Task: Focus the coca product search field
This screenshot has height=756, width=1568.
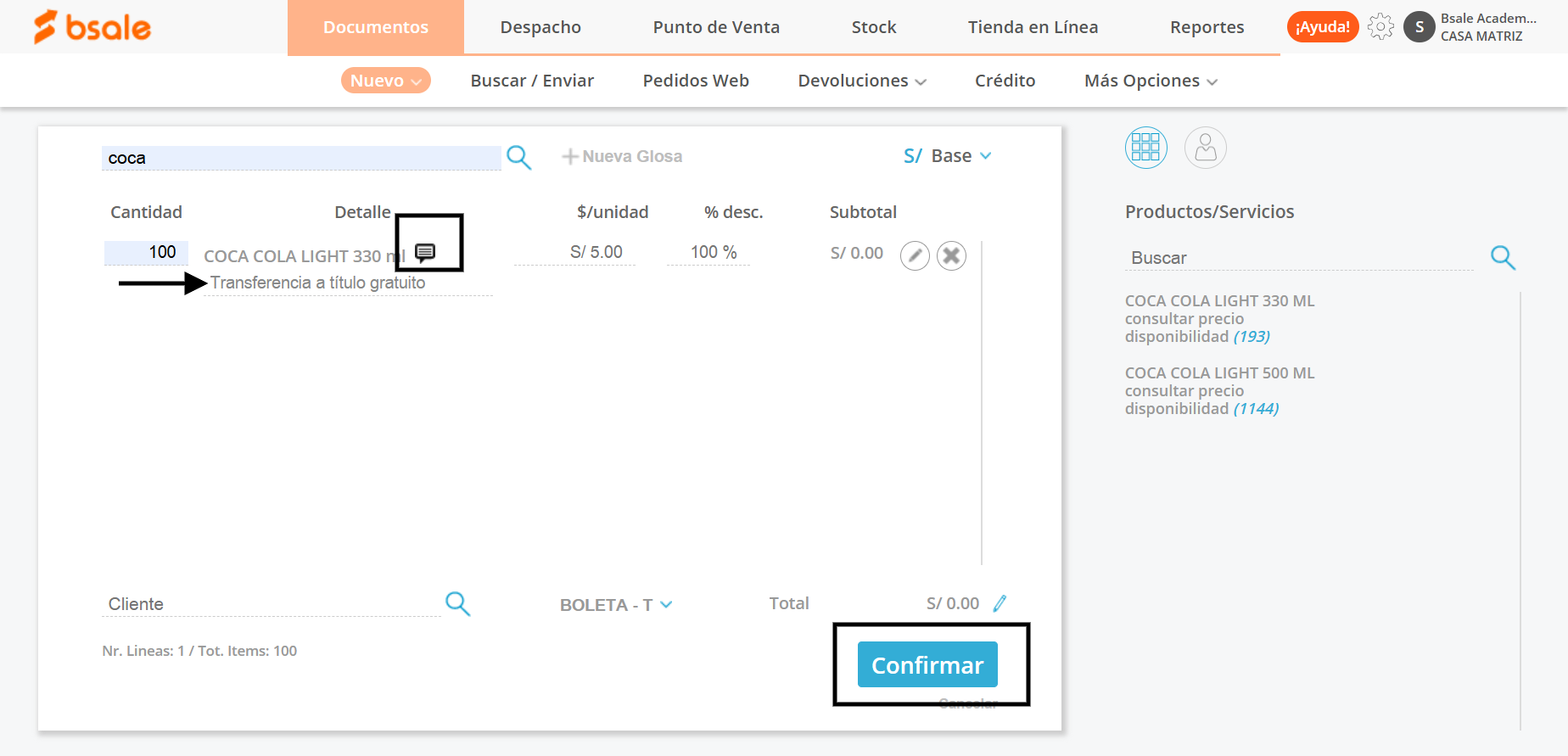Action: tap(301, 158)
